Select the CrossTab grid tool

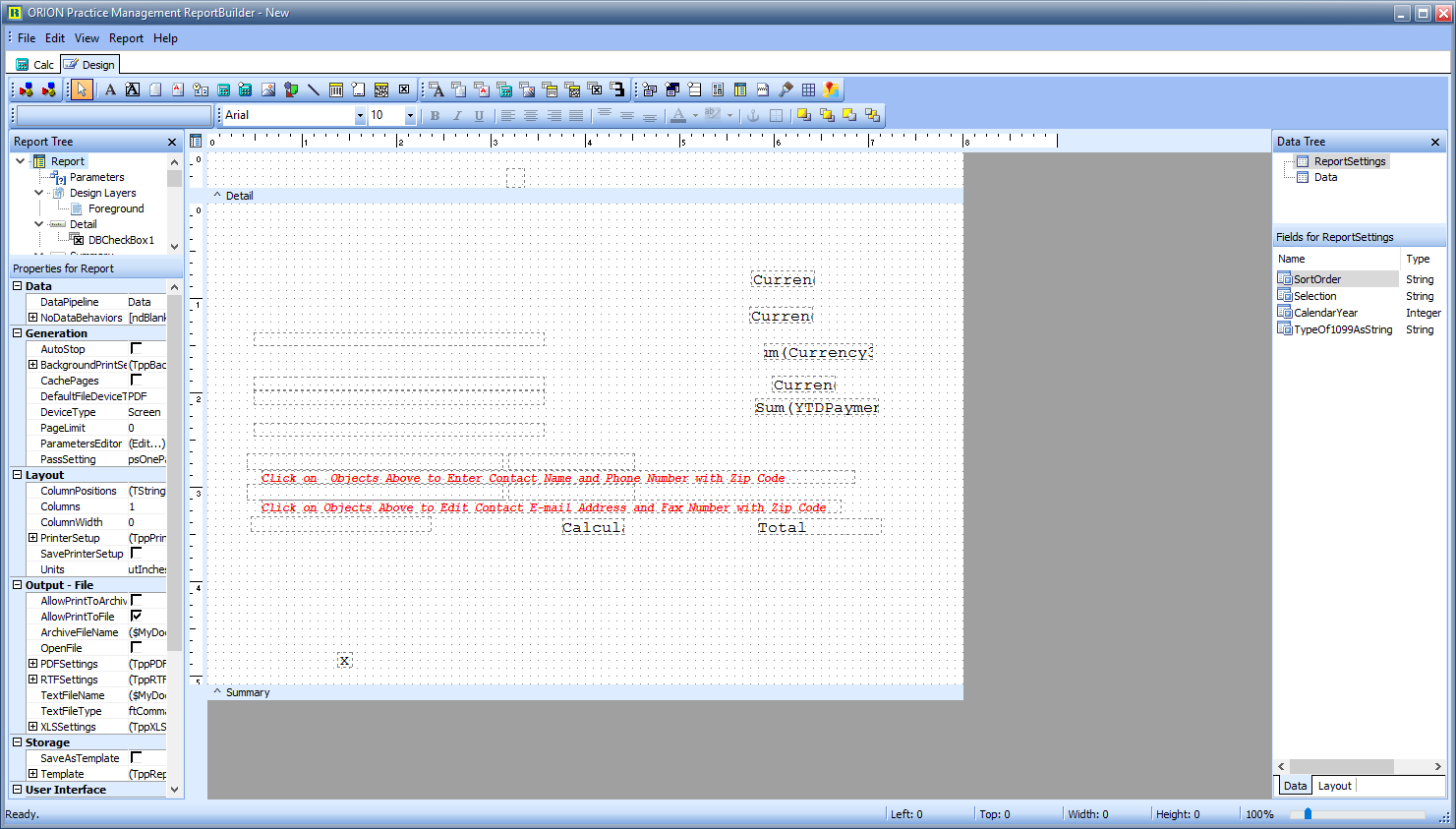click(x=808, y=89)
